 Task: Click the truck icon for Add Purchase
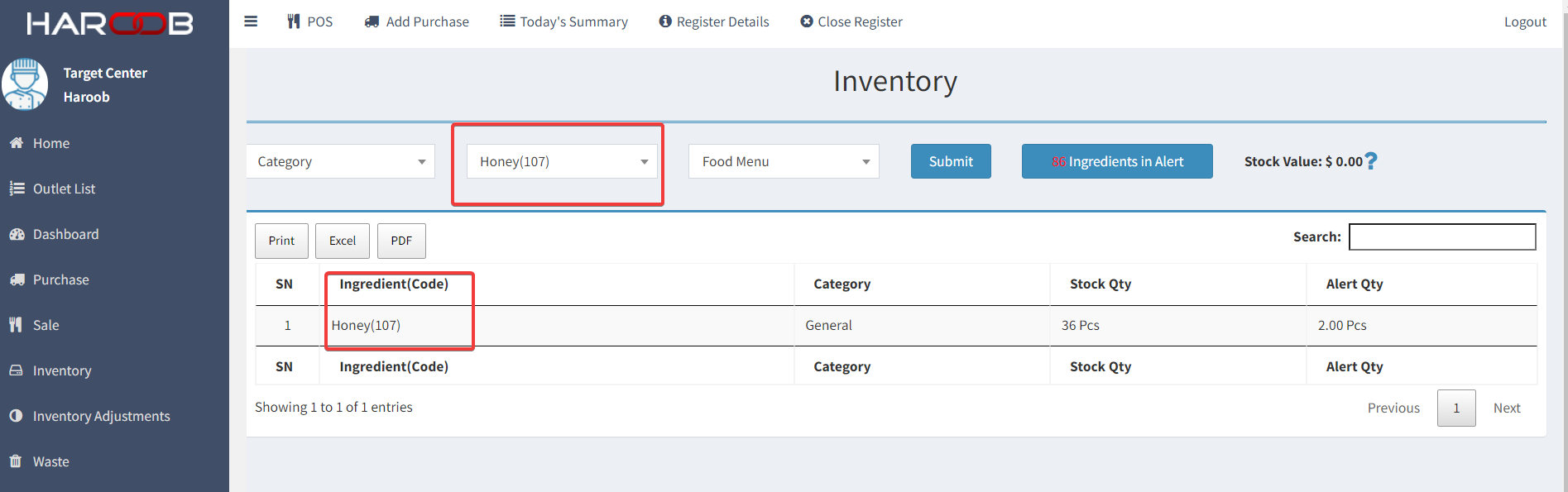click(x=372, y=21)
